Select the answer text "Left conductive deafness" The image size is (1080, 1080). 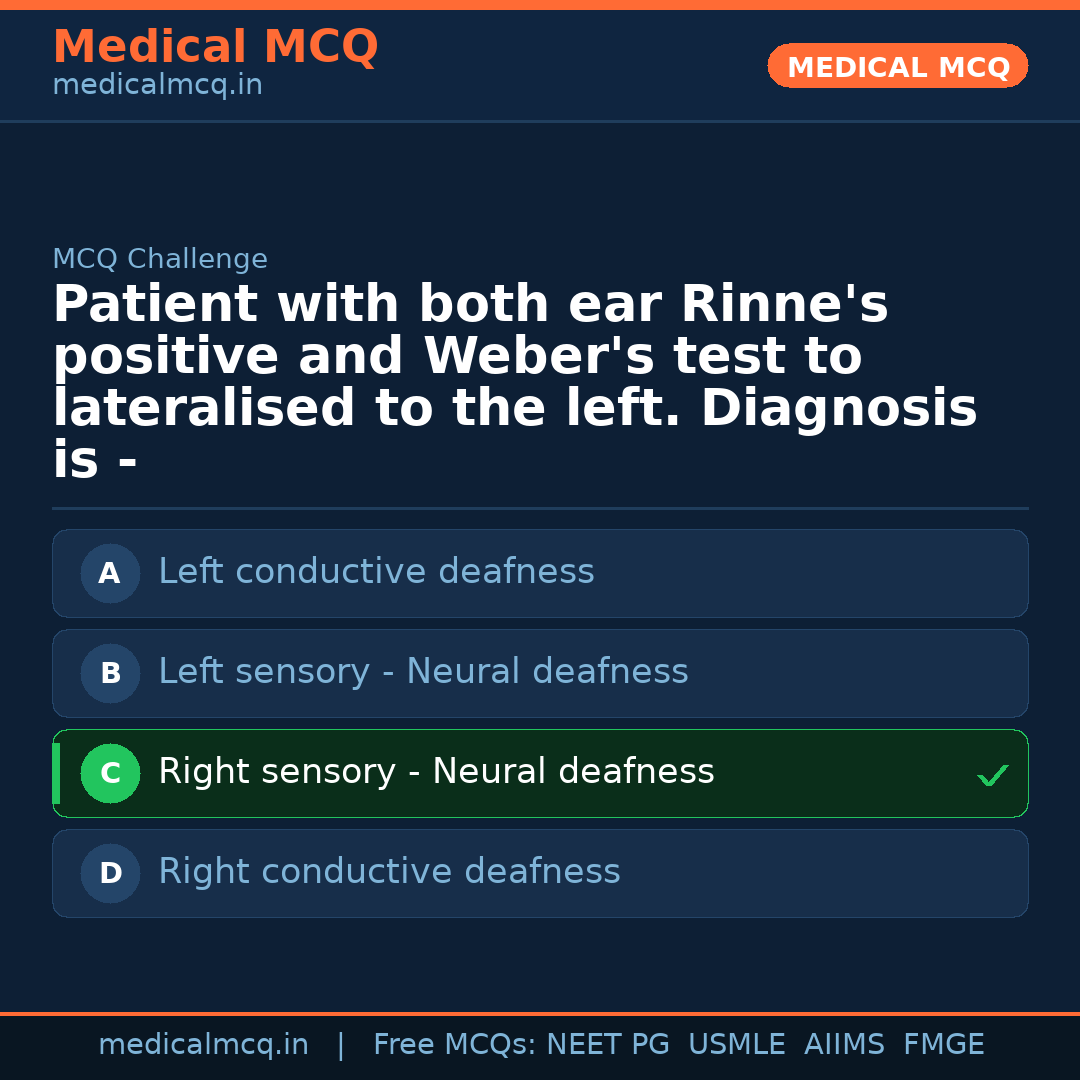pyautogui.click(x=376, y=572)
